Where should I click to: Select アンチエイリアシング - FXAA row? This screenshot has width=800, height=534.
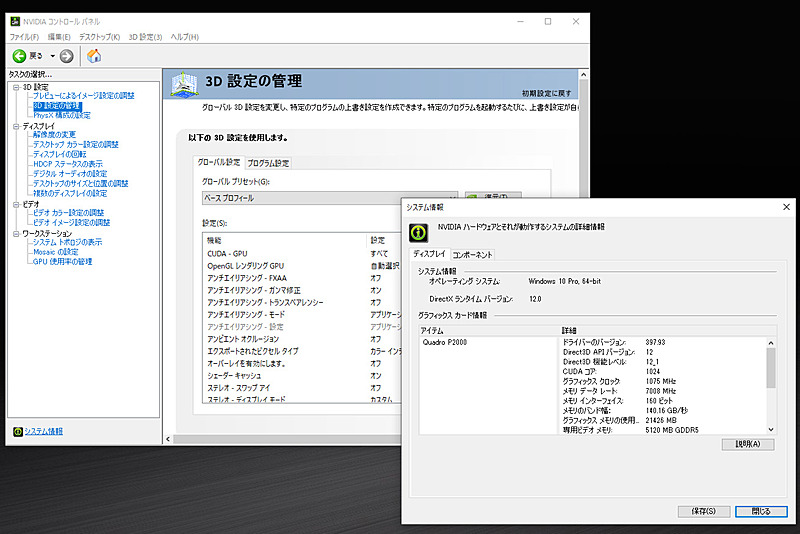[303, 278]
